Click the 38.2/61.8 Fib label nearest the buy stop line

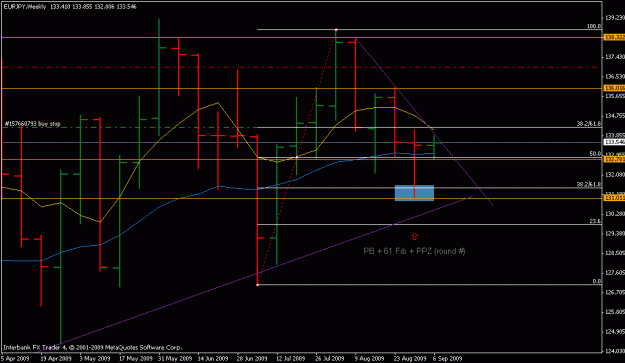pyautogui.click(x=589, y=124)
